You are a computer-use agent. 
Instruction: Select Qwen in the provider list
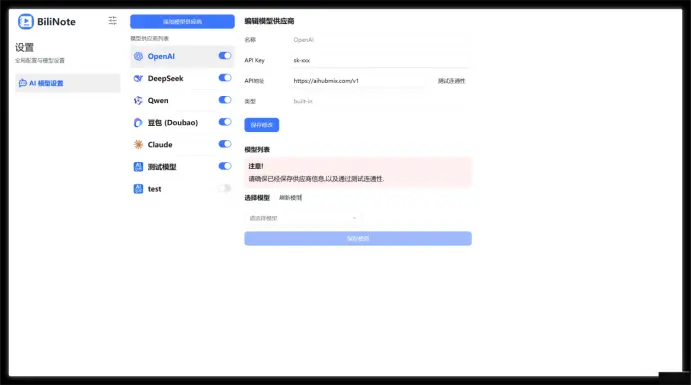182,100
